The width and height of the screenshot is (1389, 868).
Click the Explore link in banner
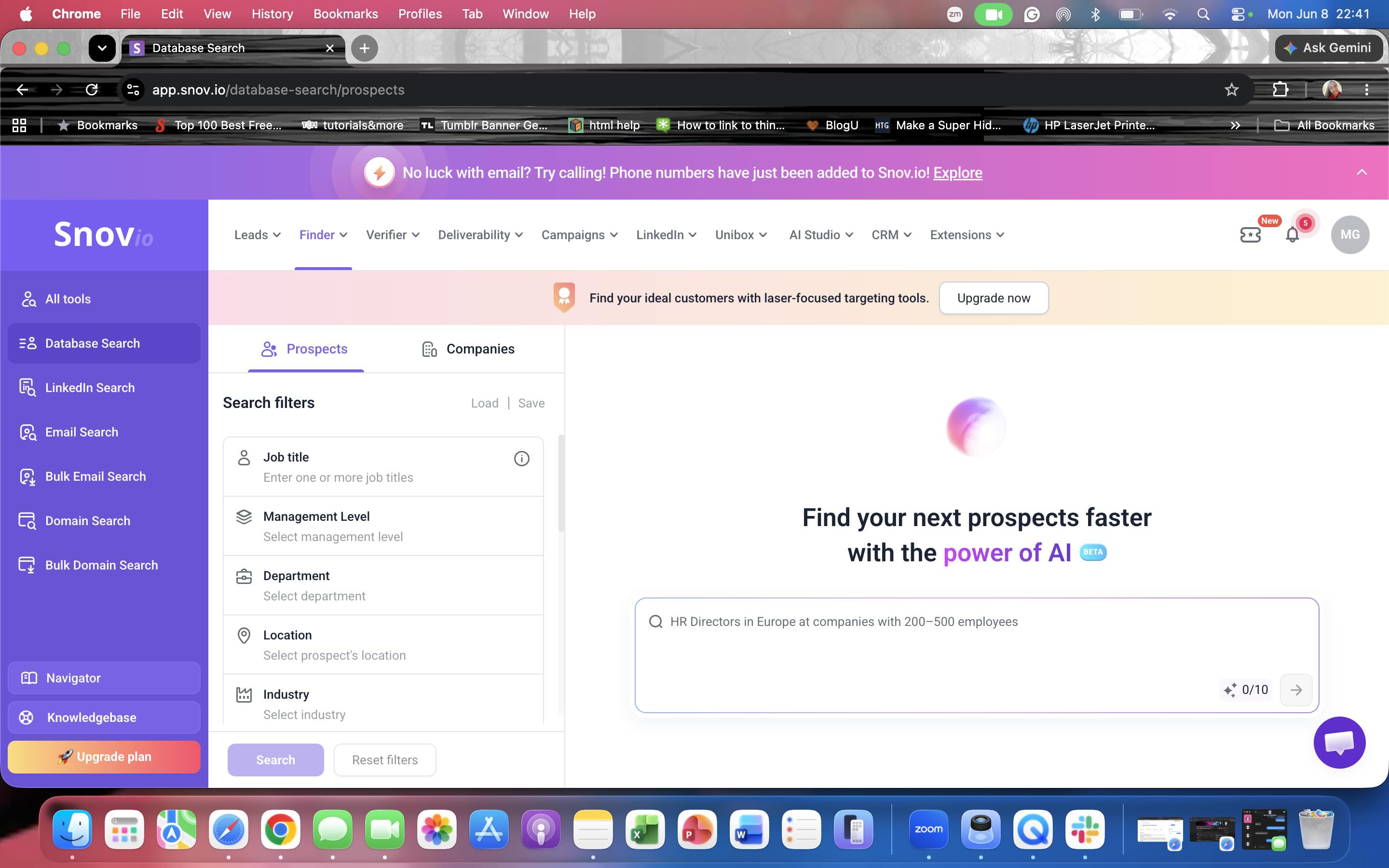(x=957, y=173)
